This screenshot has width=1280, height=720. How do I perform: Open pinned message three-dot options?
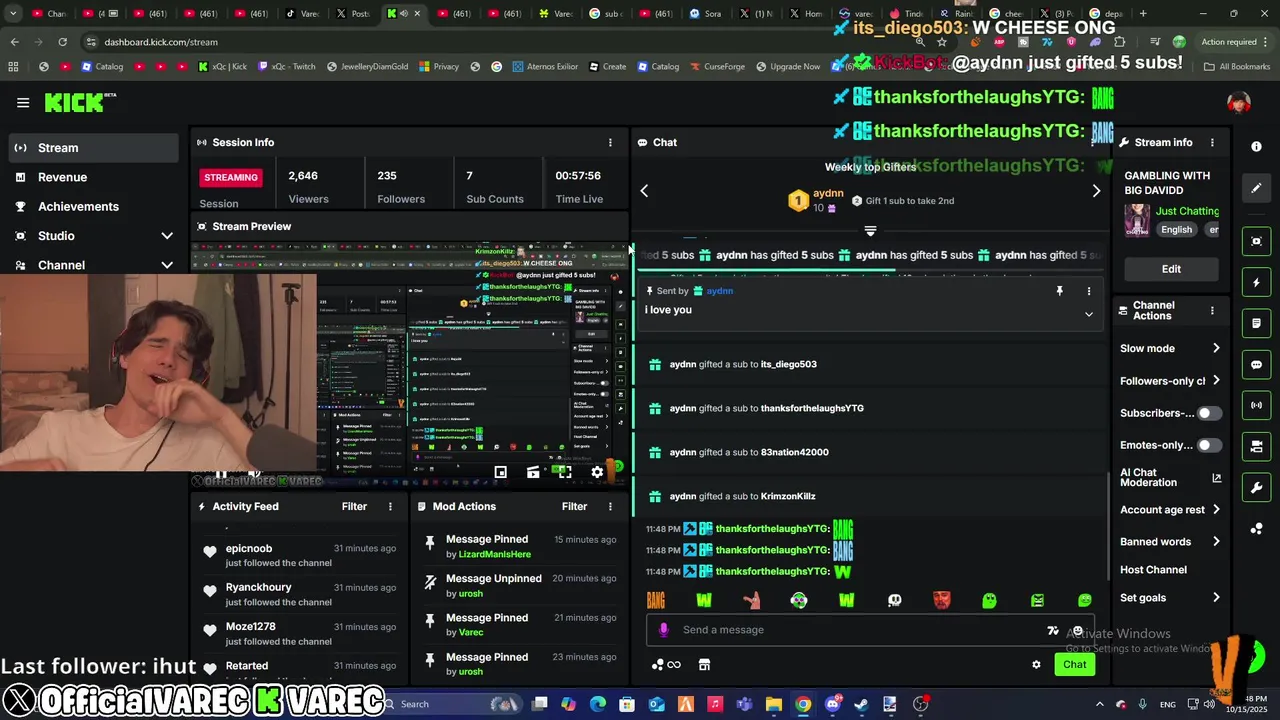coord(1089,291)
